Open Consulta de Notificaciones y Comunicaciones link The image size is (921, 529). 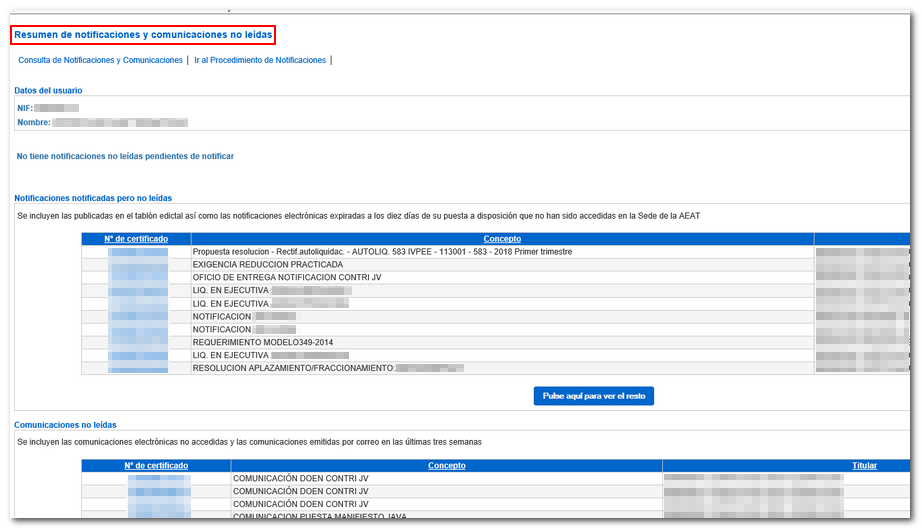[100, 61]
